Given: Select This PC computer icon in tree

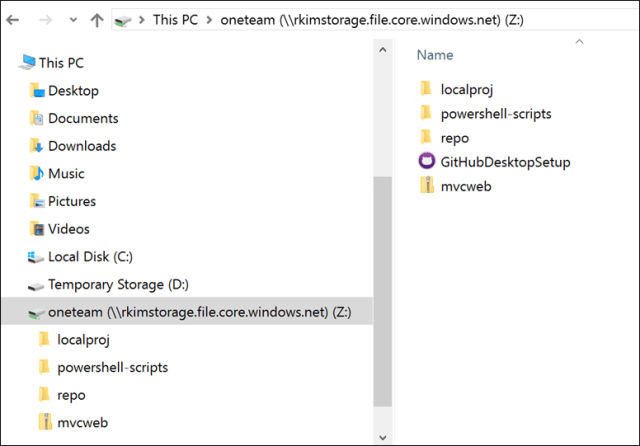Looking at the screenshot, I should [27, 62].
